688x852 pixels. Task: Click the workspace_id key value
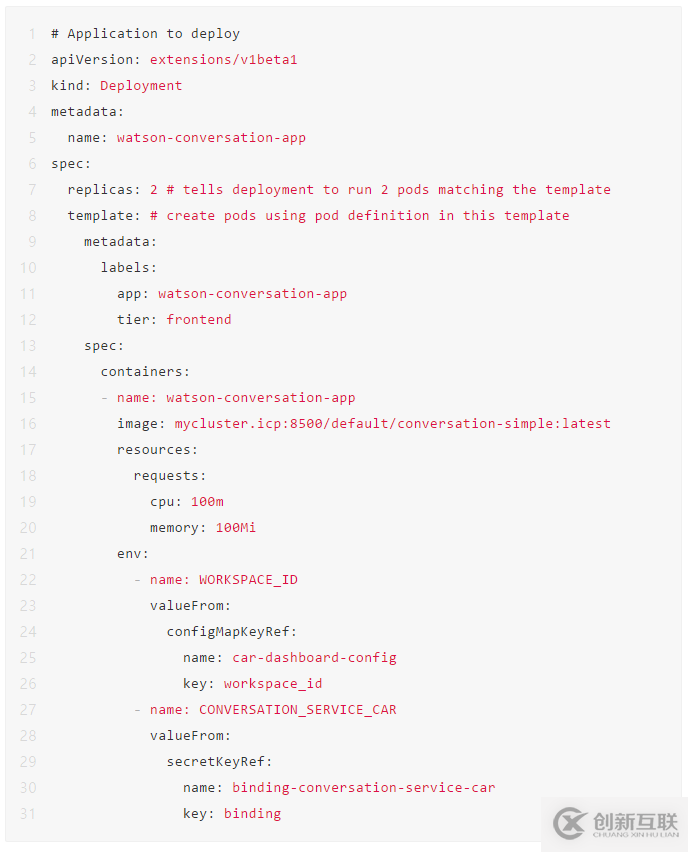click(273, 684)
